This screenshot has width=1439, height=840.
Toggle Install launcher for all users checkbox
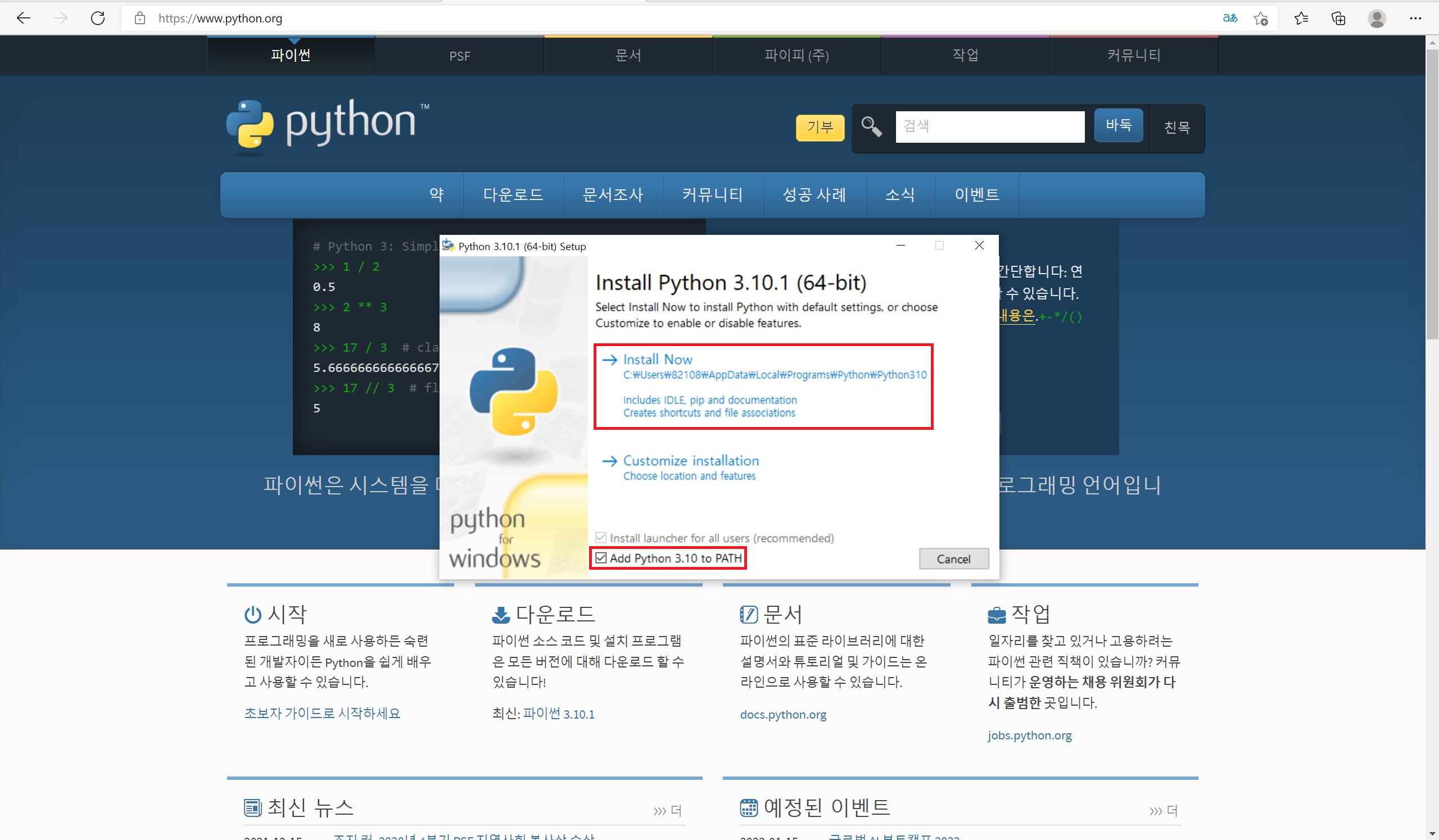click(601, 538)
